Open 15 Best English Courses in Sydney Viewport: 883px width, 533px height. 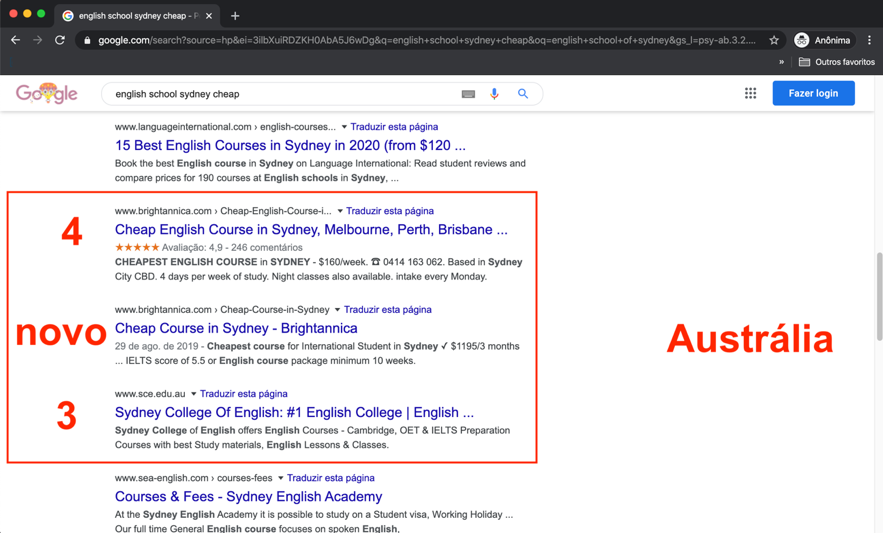pyautogui.click(x=290, y=145)
